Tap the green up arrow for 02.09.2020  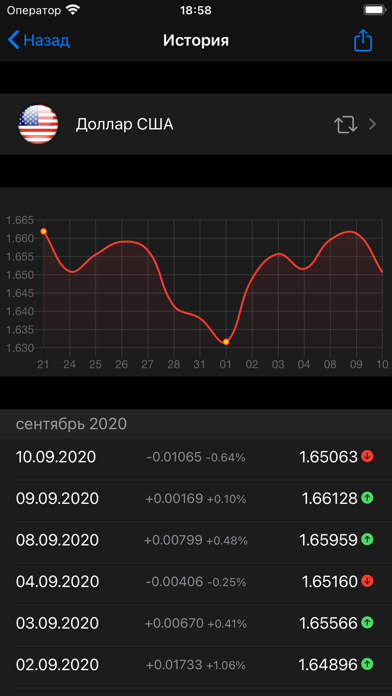click(x=367, y=664)
